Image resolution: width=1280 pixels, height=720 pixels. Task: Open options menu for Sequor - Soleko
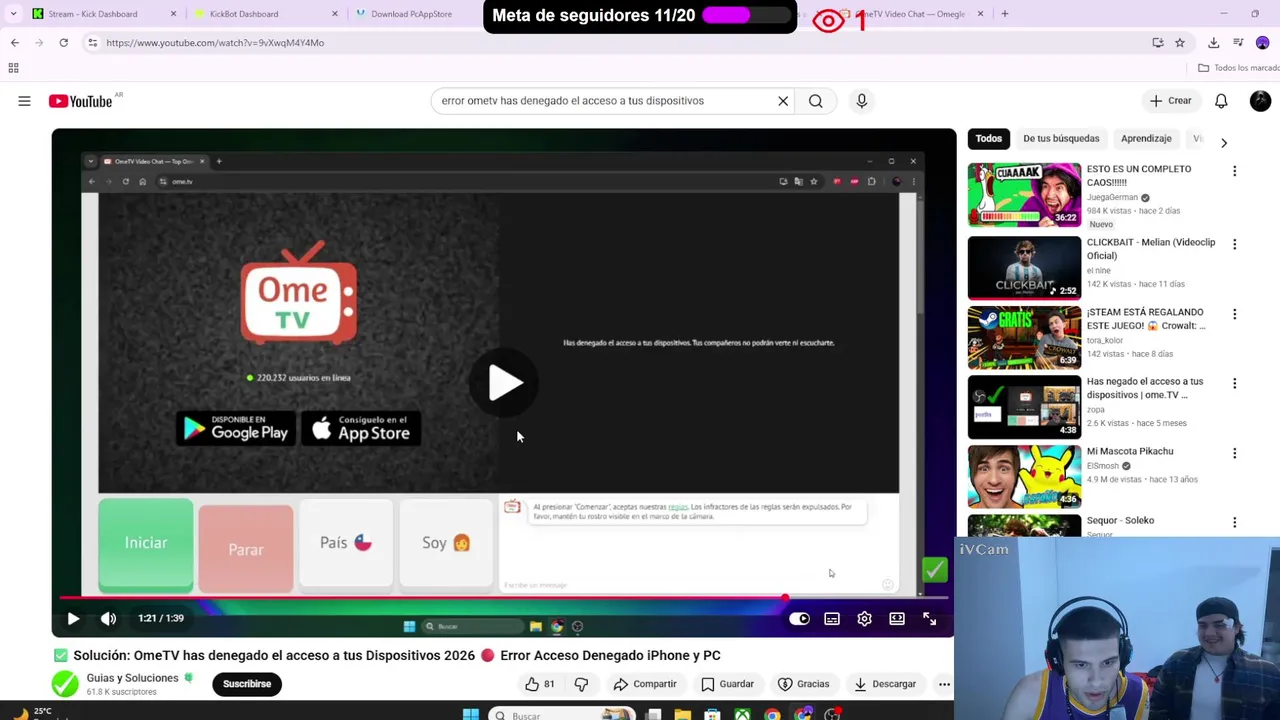point(1234,522)
